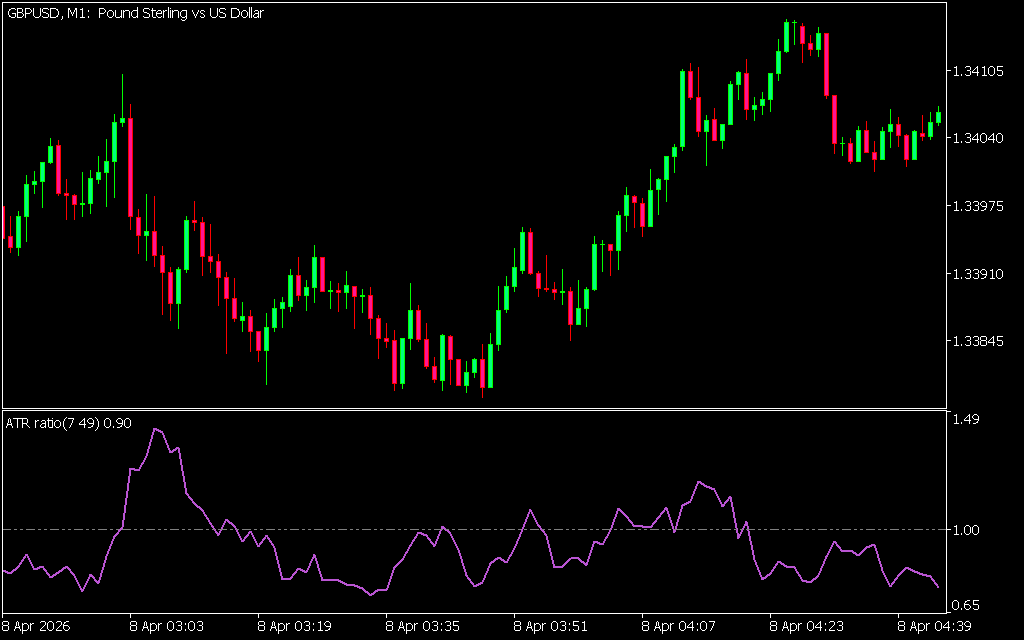Click the 1.34040 price axis label
Image resolution: width=1024 pixels, height=640 pixels.
click(x=977, y=139)
